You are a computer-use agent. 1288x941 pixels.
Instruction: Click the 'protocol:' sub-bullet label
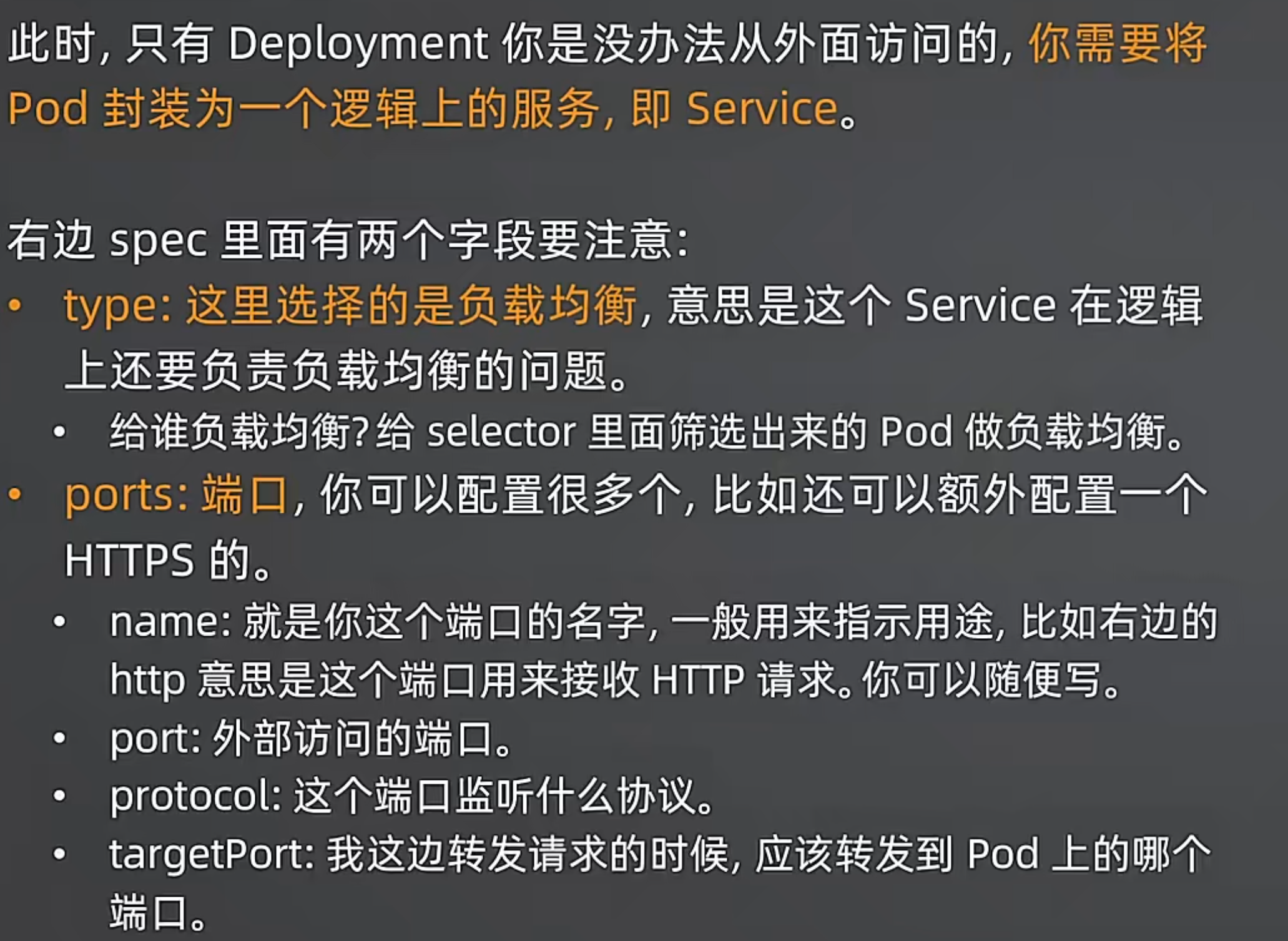[x=196, y=796]
